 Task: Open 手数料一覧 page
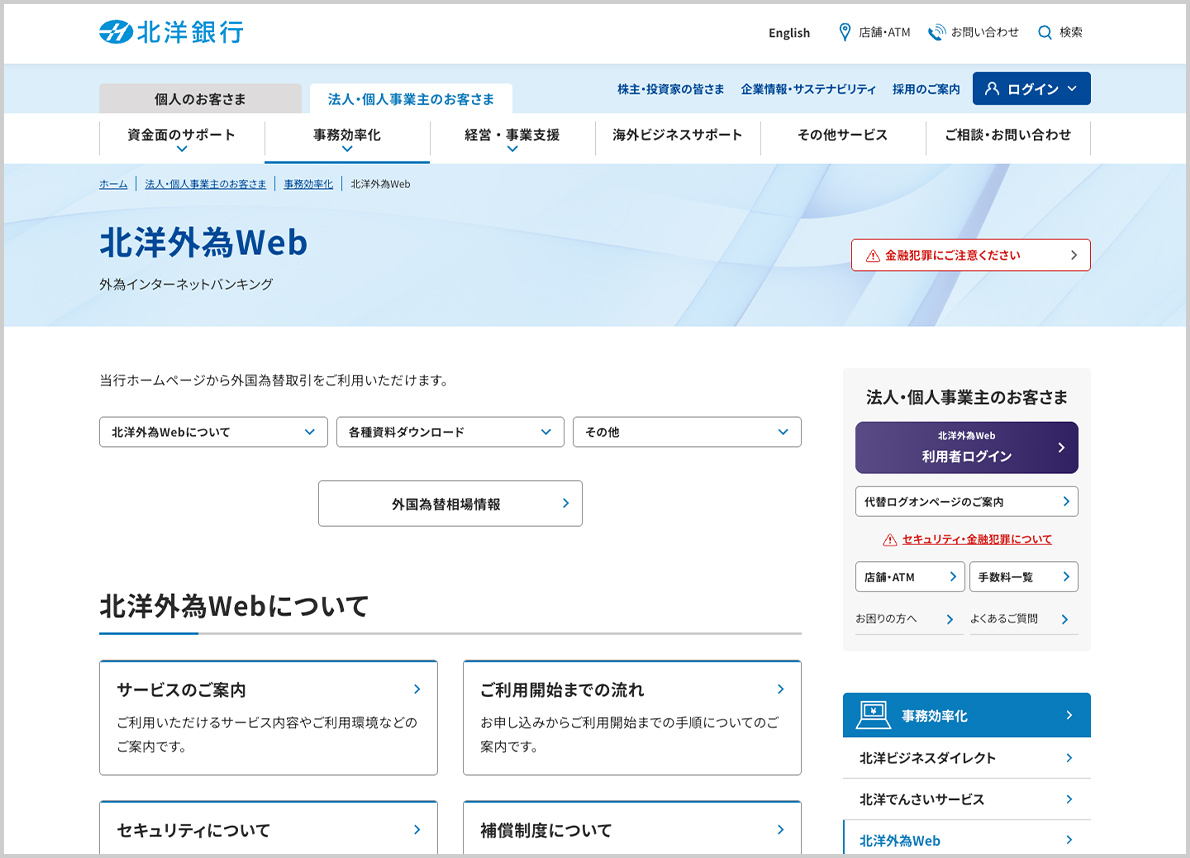[1024, 577]
